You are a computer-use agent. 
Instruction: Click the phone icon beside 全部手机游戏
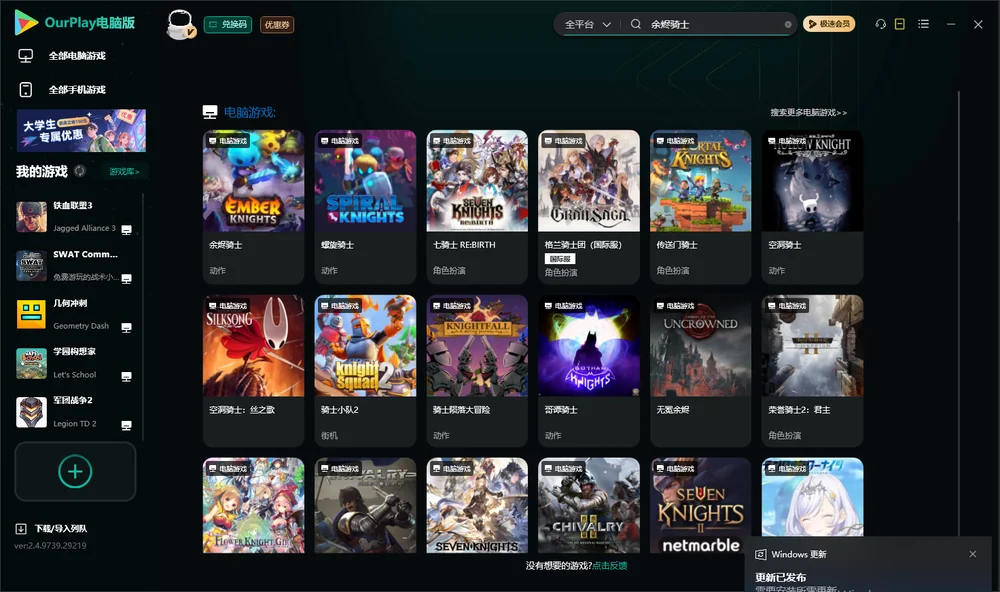26,90
